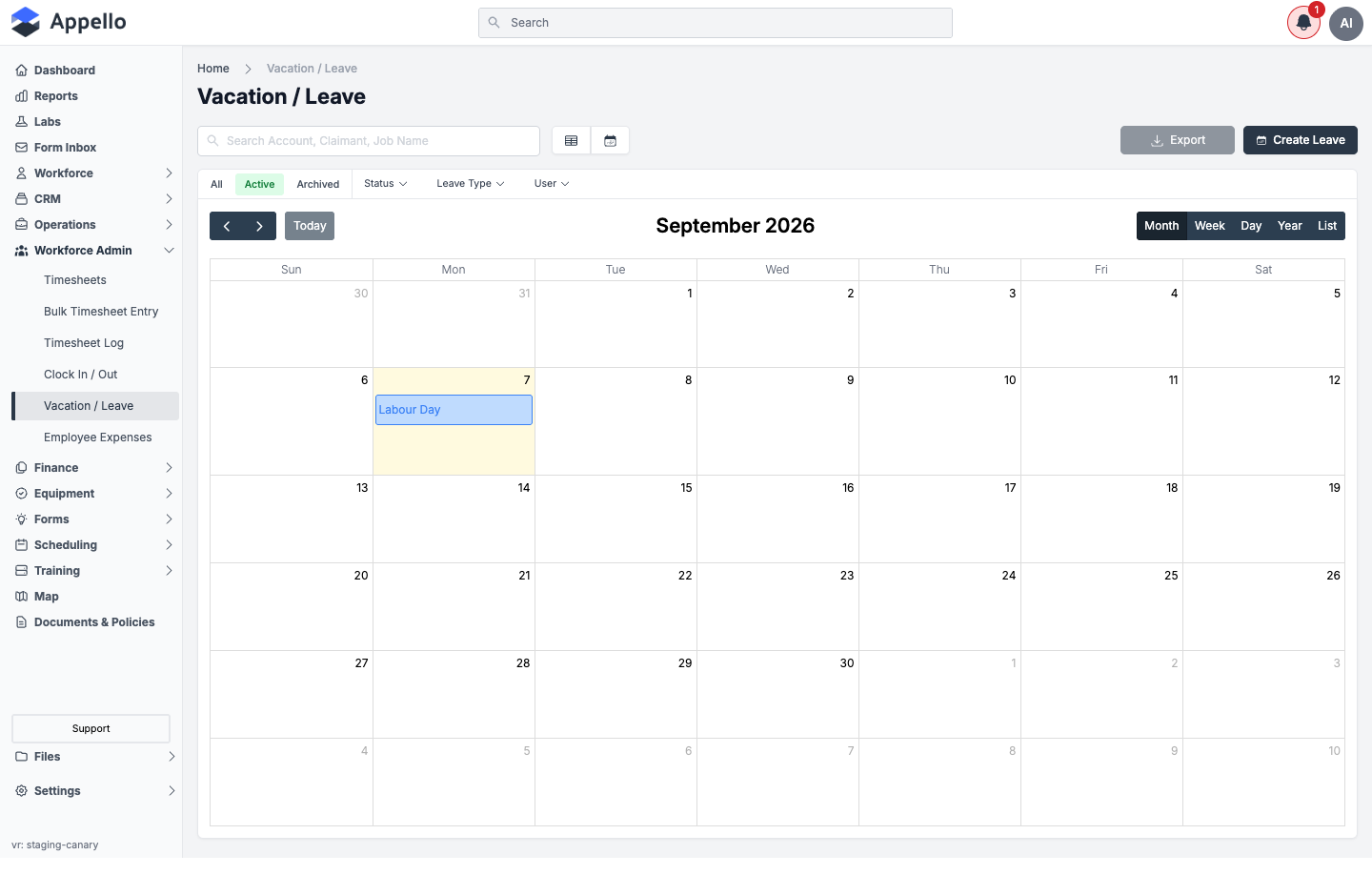The height and width of the screenshot is (875, 1372).
Task: Click the Search Account, Claimant, Job Name field
Action: click(369, 141)
